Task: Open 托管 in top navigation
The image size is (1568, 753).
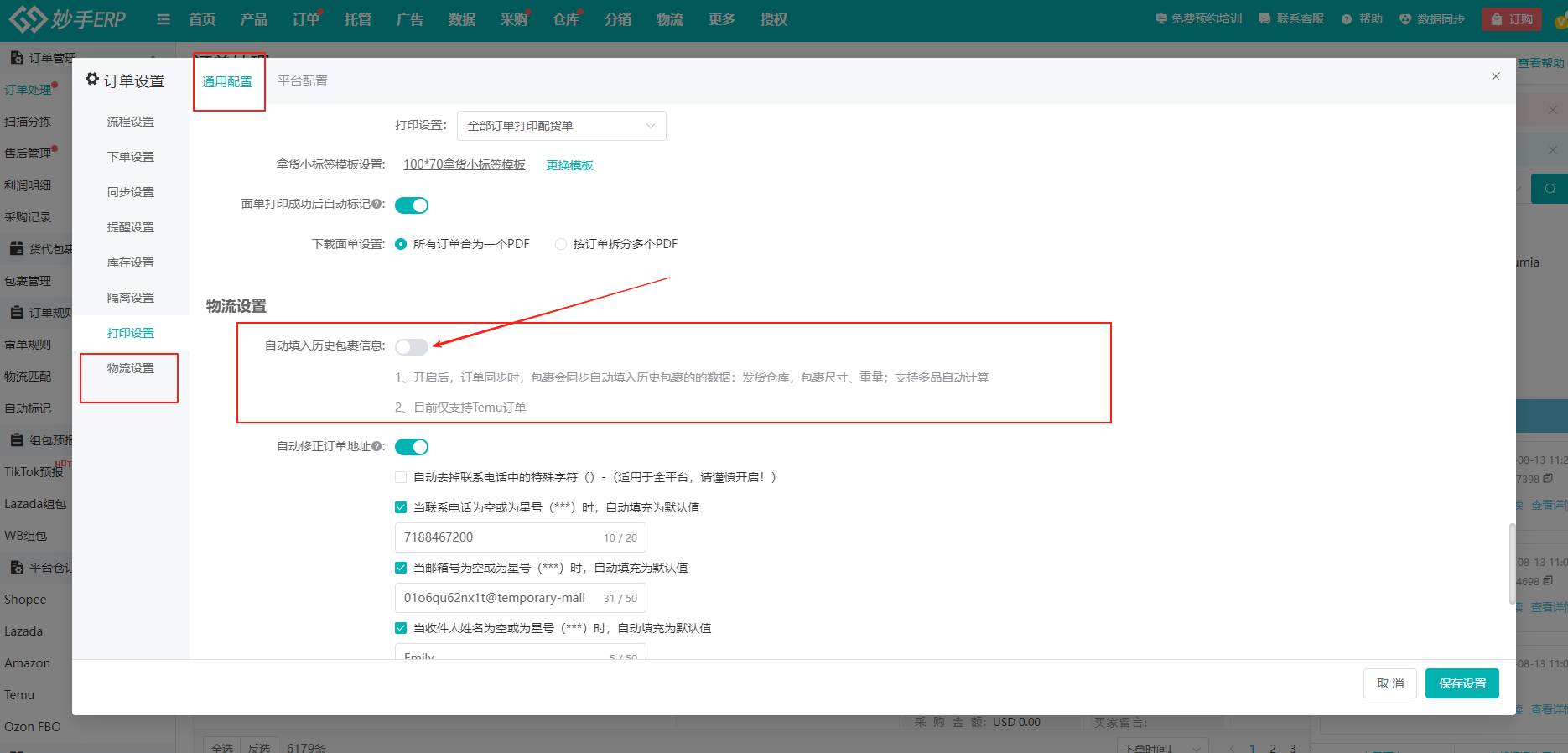Action: pyautogui.click(x=358, y=19)
